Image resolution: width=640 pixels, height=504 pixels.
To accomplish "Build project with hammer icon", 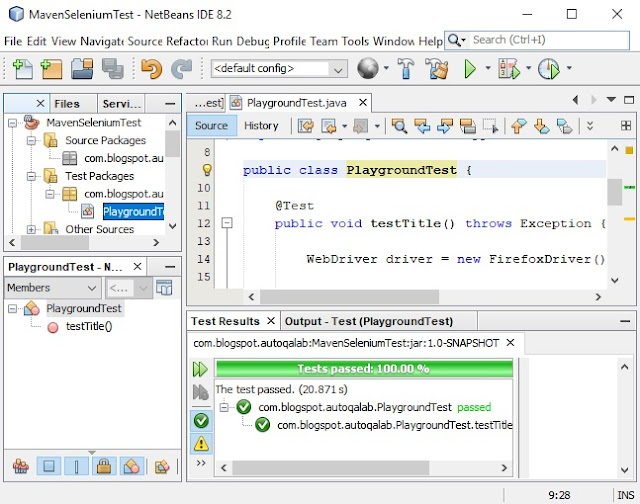I will [x=405, y=69].
